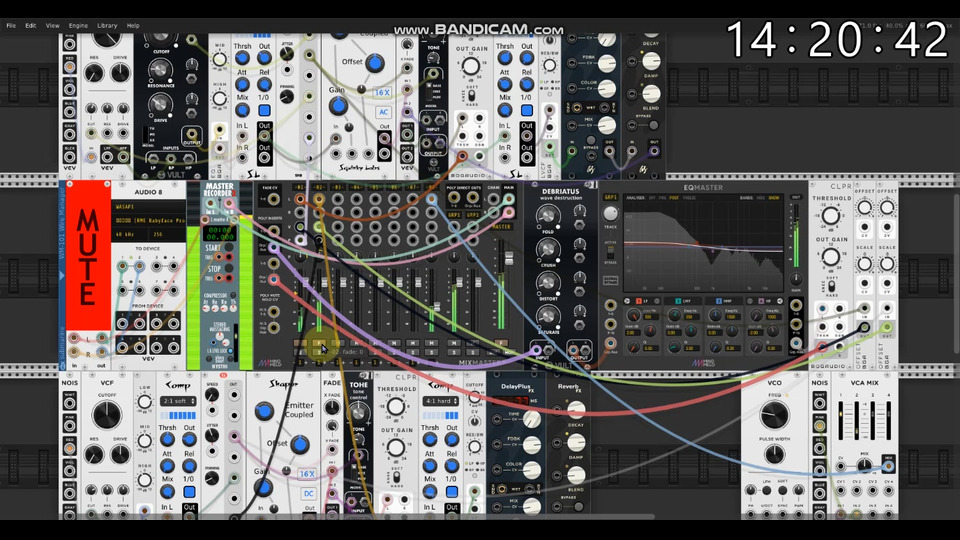Set EQMaster bands display to HIDE
Image resolution: width=960 pixels, height=540 pixels.
point(760,198)
